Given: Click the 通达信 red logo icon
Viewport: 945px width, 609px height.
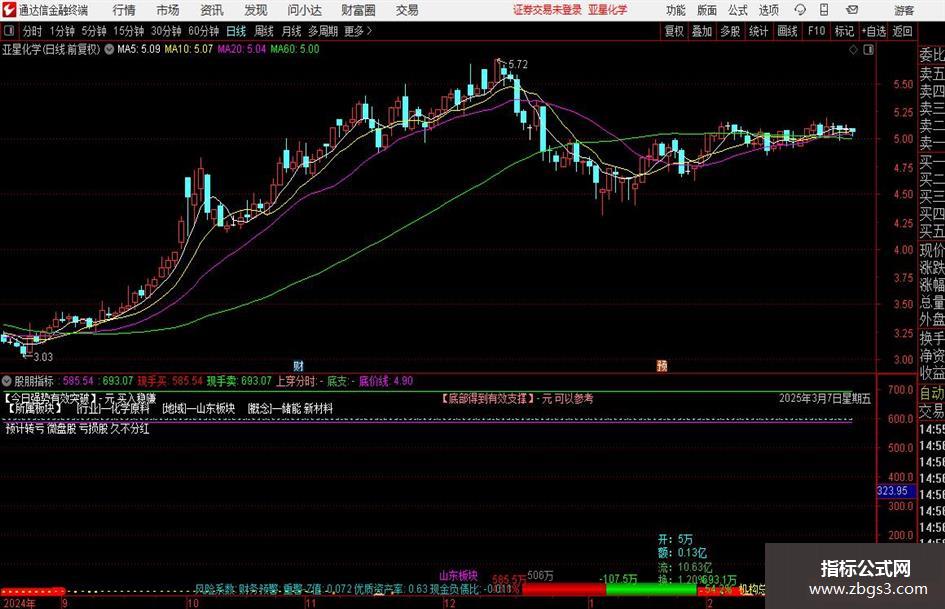Looking at the screenshot, I should (x=9, y=10).
